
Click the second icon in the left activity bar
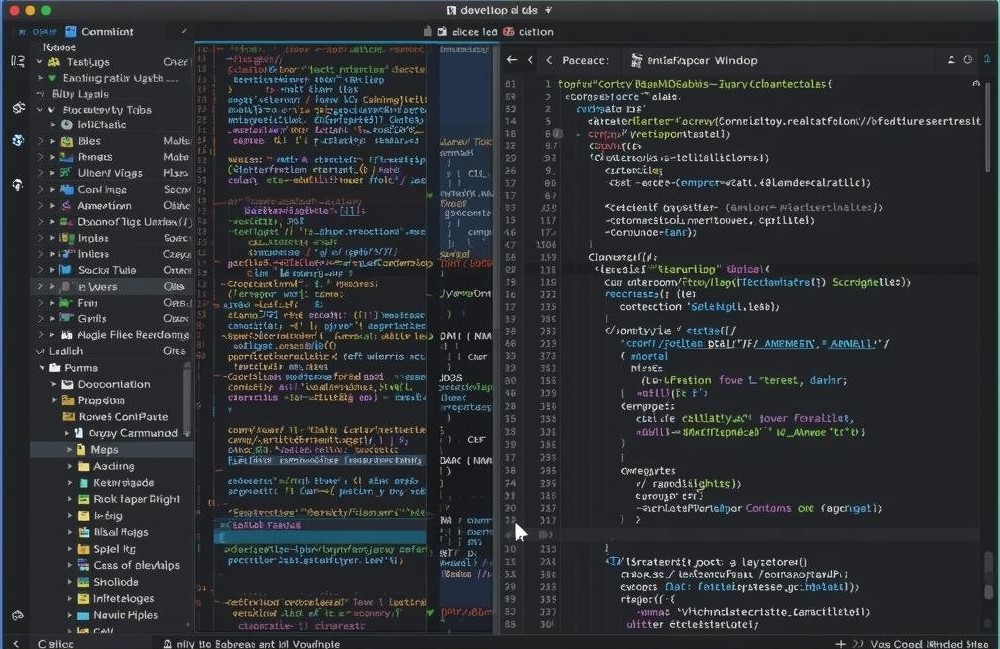click(x=17, y=108)
